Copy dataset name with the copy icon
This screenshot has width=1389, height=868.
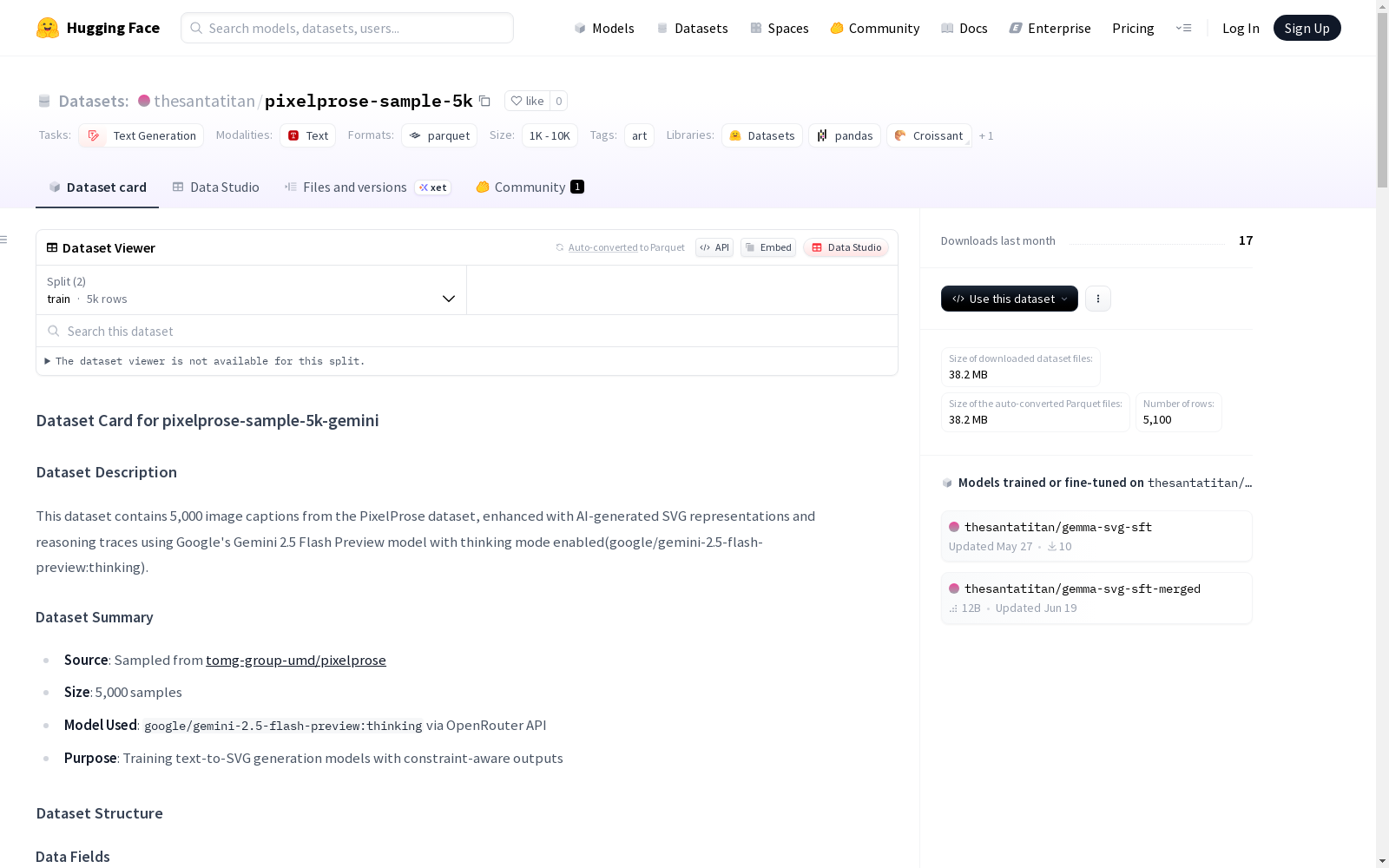pos(484,101)
